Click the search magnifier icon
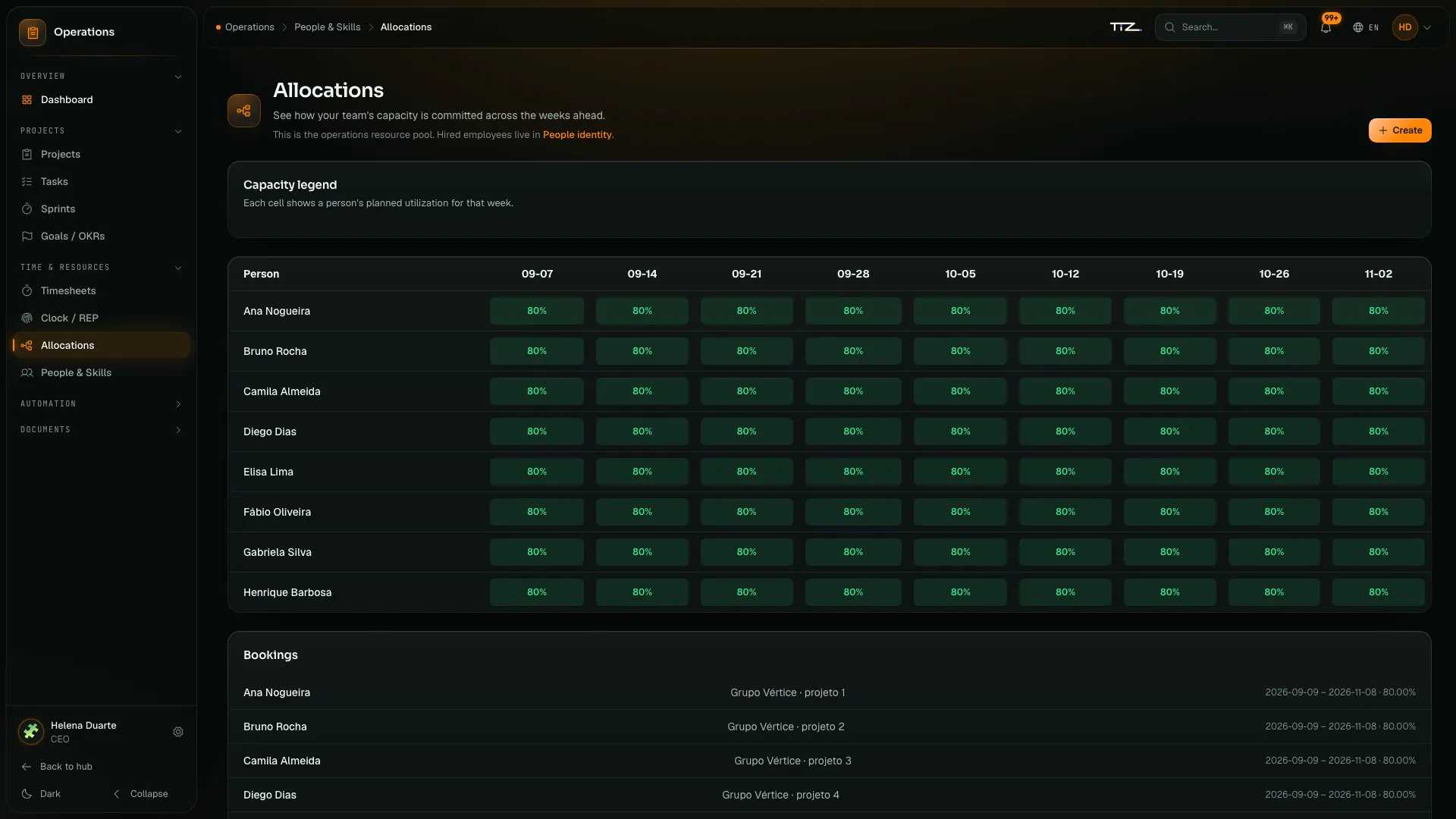The height and width of the screenshot is (819, 1456). pos(1170,27)
